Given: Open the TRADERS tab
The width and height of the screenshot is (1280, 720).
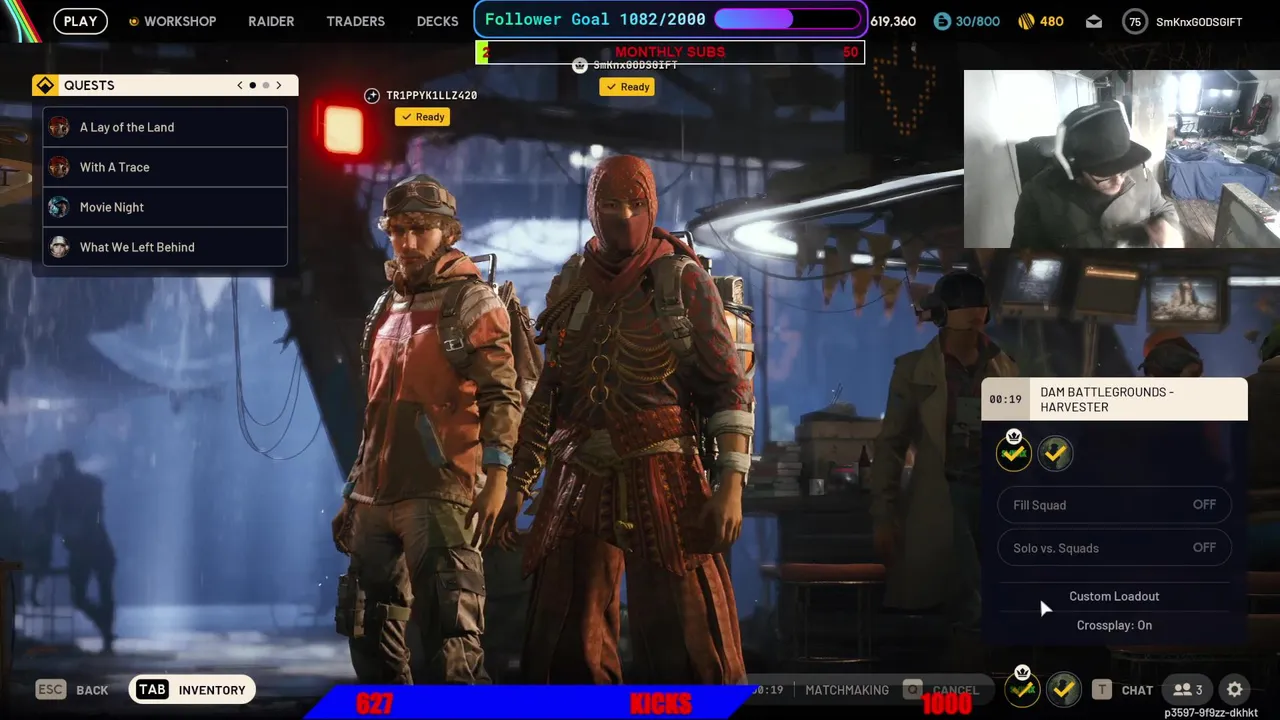Looking at the screenshot, I should [x=355, y=21].
